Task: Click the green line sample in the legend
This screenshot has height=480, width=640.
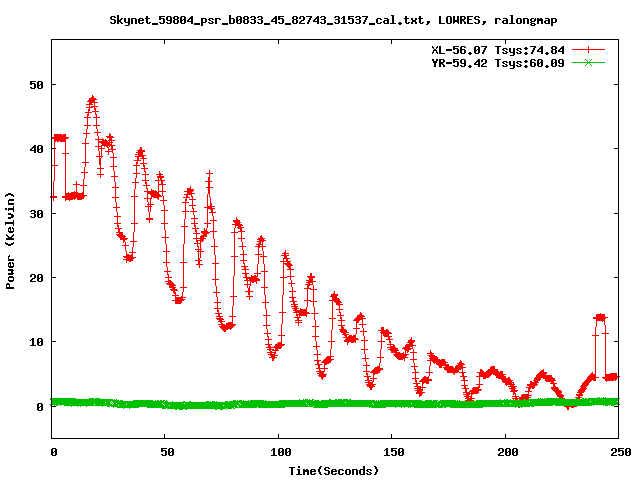Action: click(588, 63)
